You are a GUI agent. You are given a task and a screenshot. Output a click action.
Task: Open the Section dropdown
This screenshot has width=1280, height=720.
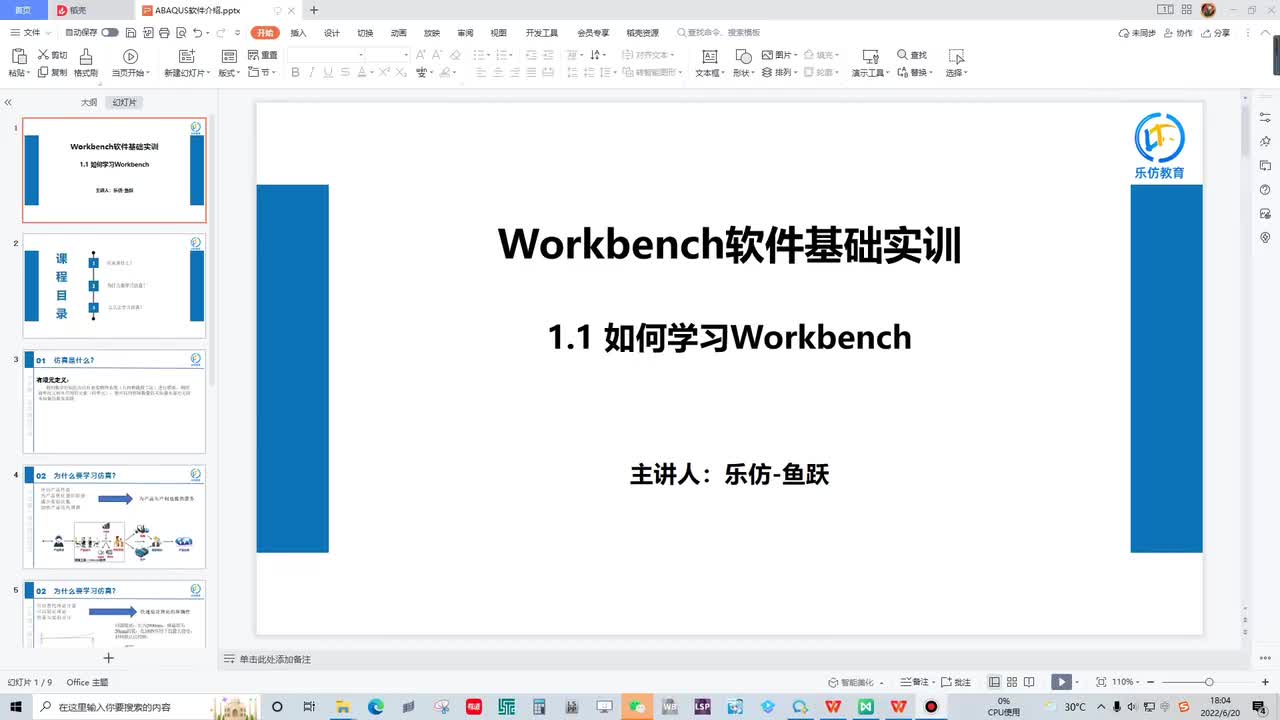pyautogui.click(x=262, y=72)
